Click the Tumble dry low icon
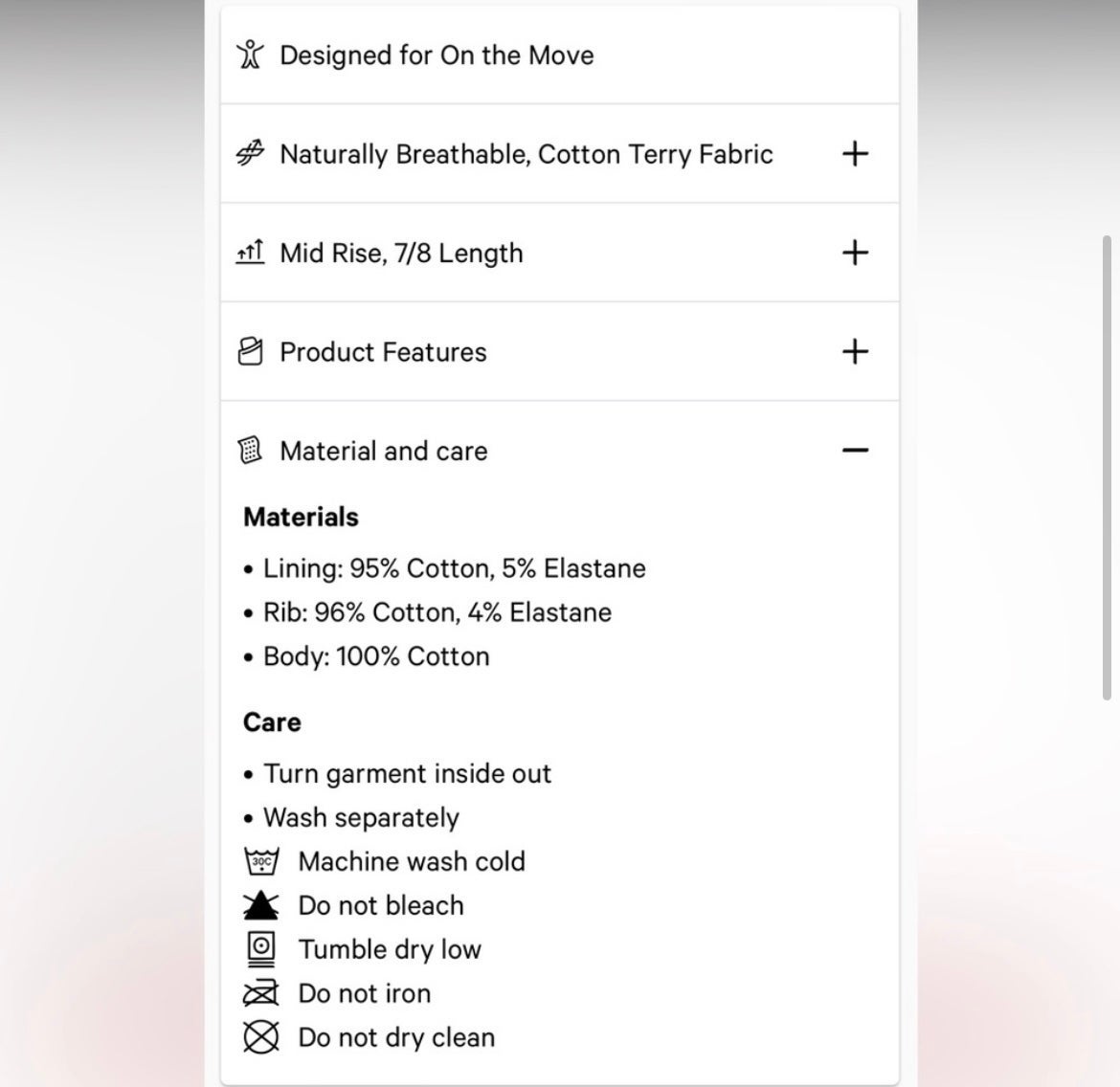Viewport: 1120px width, 1087px height. pos(260,949)
